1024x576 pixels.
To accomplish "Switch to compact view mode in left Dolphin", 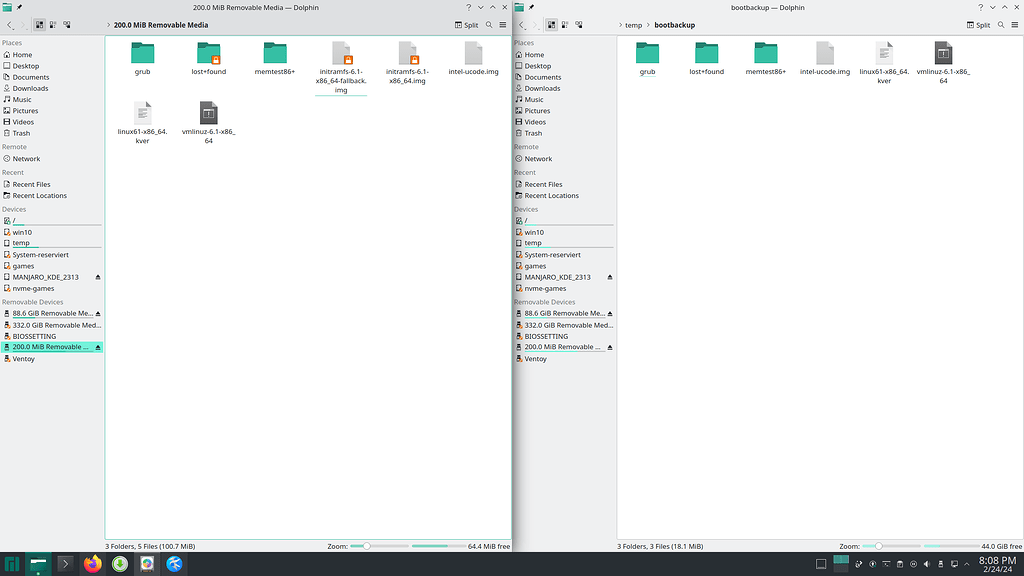I will point(52,25).
